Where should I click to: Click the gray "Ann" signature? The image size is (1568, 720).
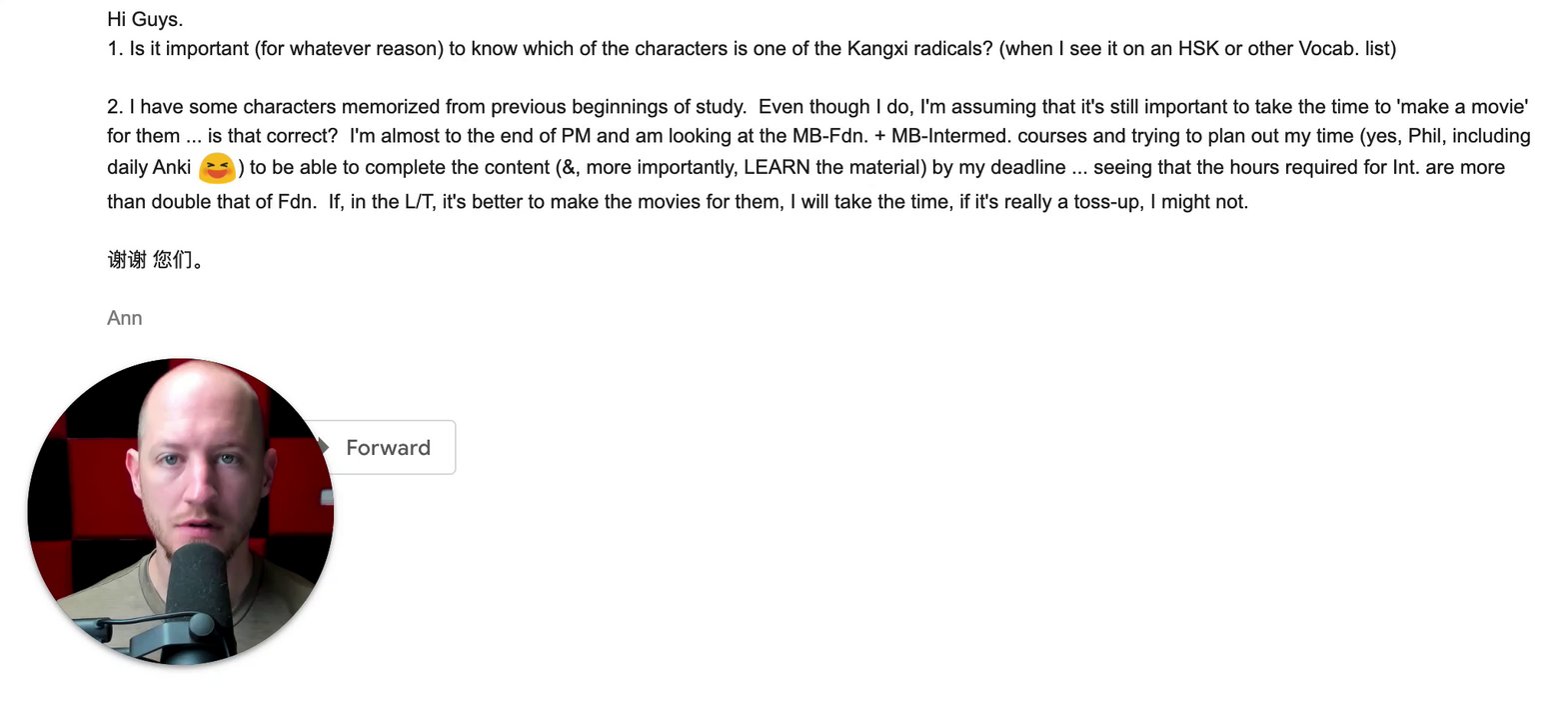coord(125,318)
